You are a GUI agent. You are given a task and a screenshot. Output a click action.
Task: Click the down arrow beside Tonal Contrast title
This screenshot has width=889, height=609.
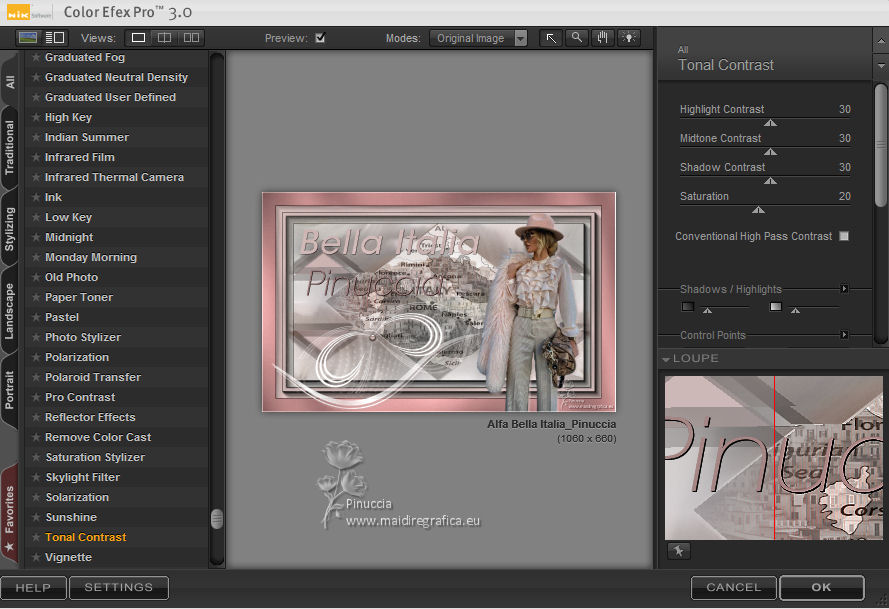[880, 66]
